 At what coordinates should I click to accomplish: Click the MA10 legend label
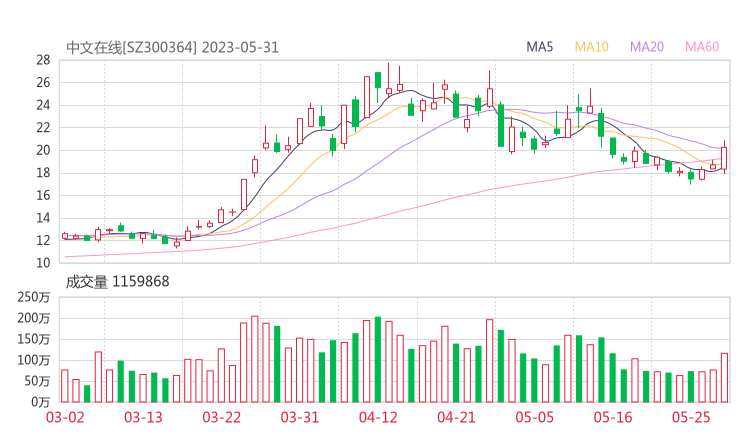pos(591,47)
